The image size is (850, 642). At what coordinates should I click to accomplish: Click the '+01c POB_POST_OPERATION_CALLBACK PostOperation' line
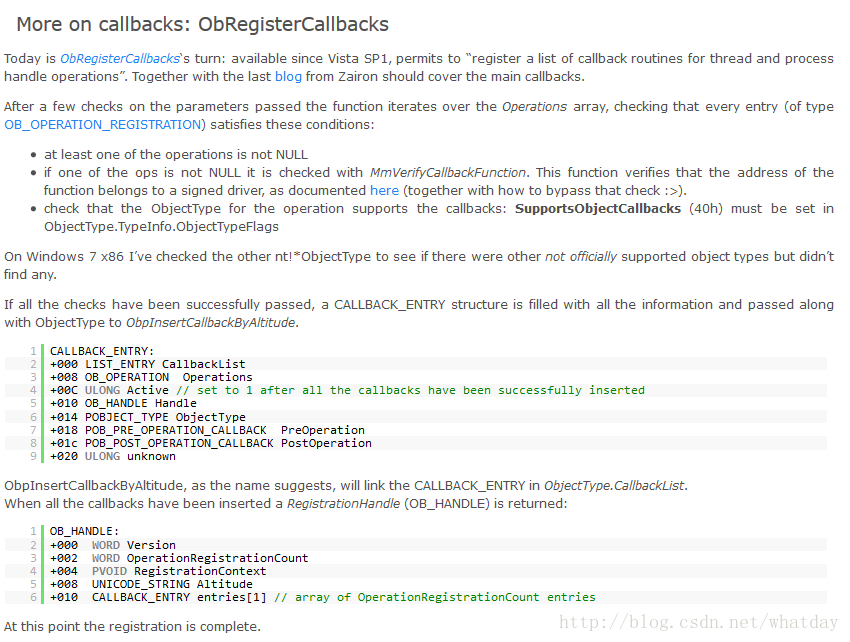click(211, 443)
